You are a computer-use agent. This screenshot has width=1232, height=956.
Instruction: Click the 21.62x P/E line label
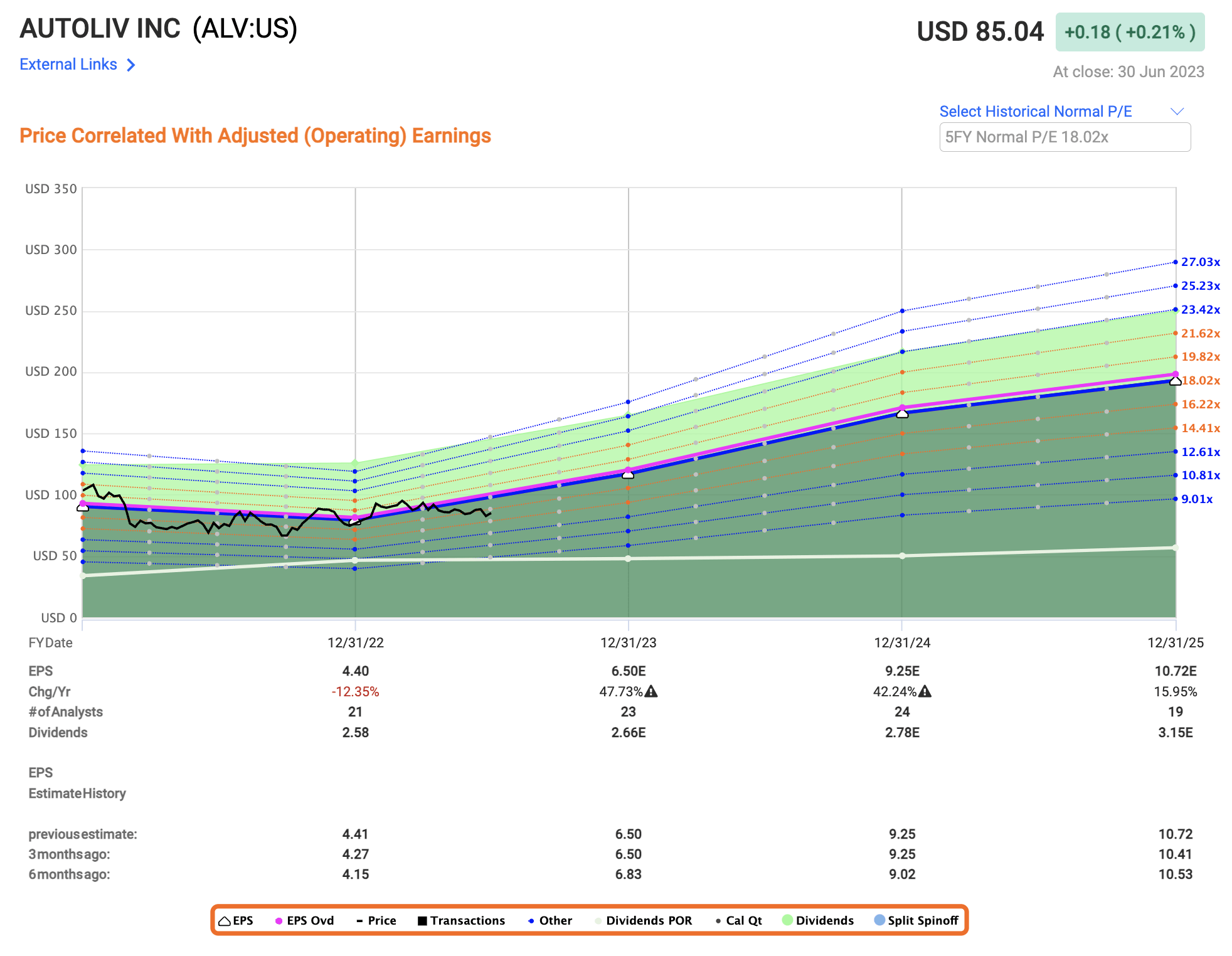(1200, 334)
